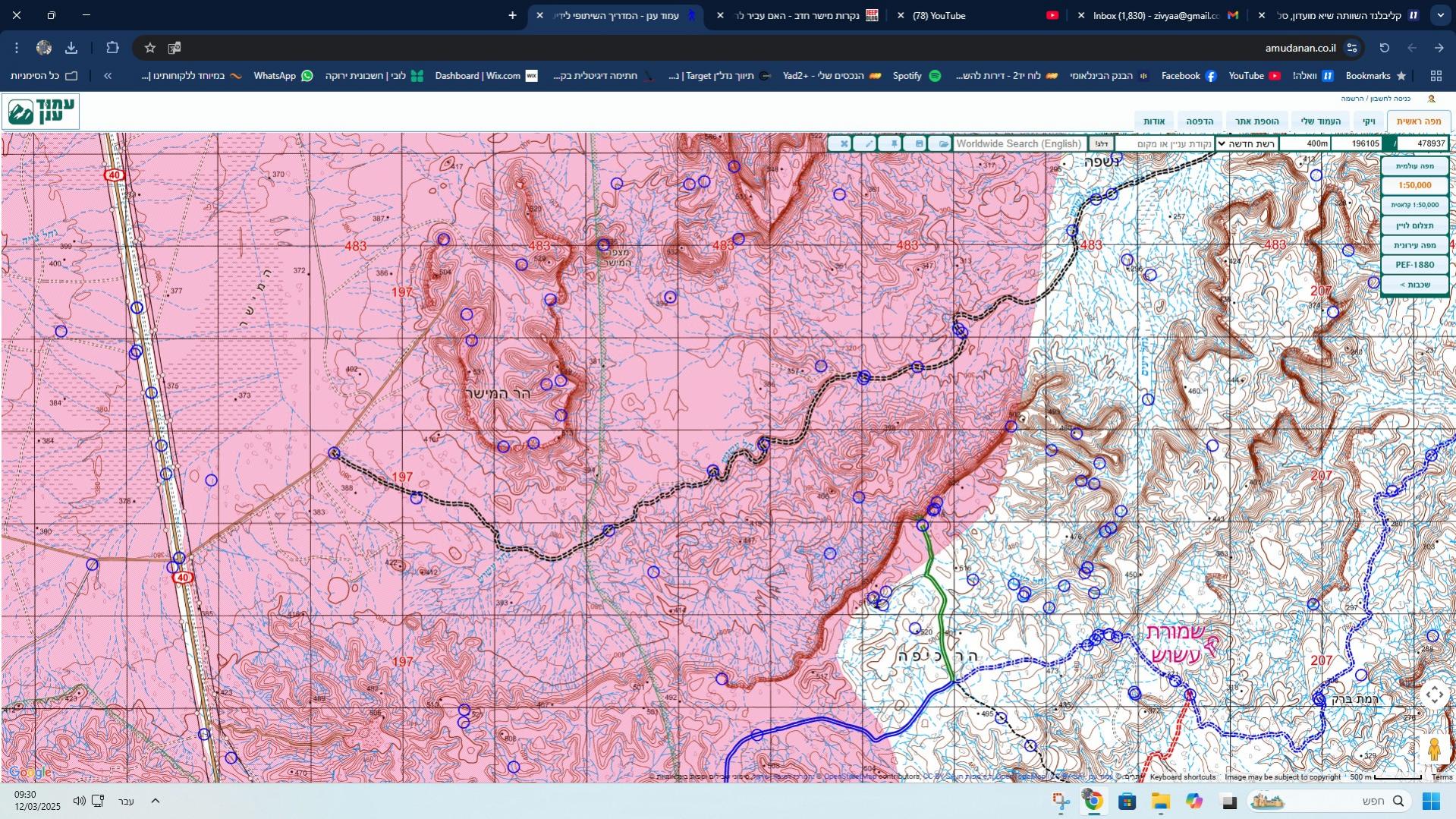
Task: Bookmark this page with the star icon
Action: 150,48
